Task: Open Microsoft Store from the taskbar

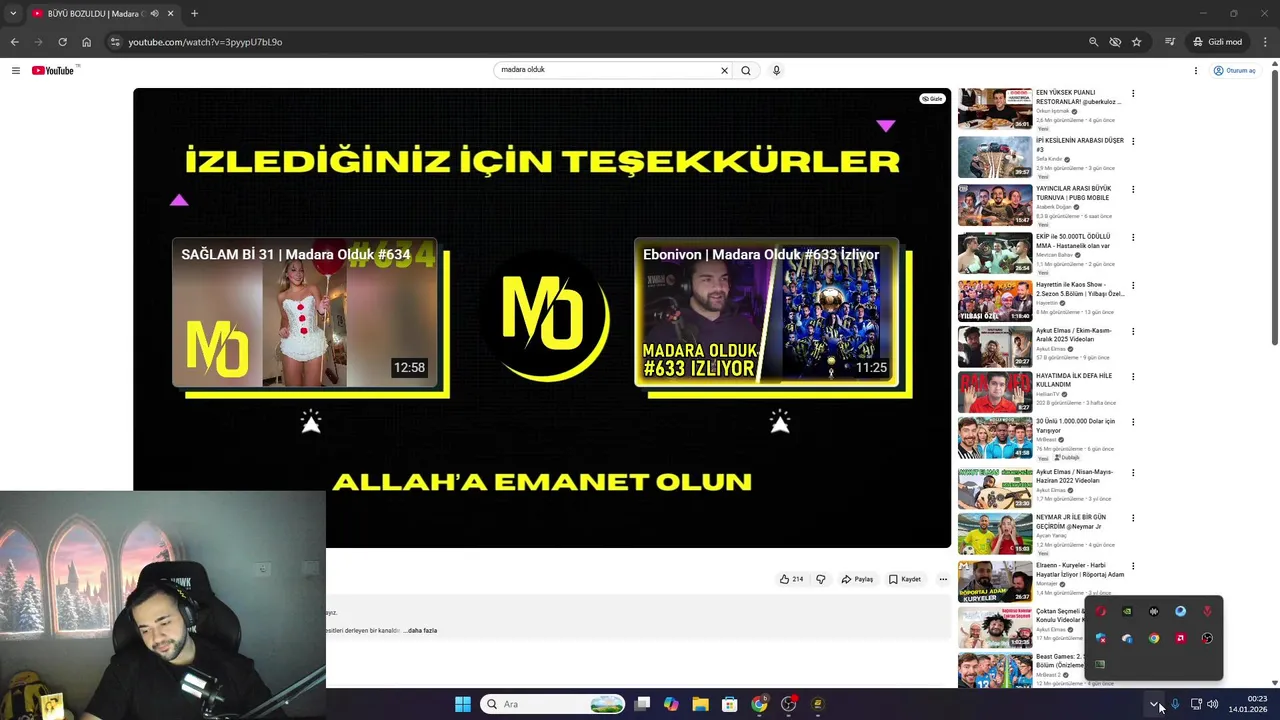Action: click(x=729, y=704)
